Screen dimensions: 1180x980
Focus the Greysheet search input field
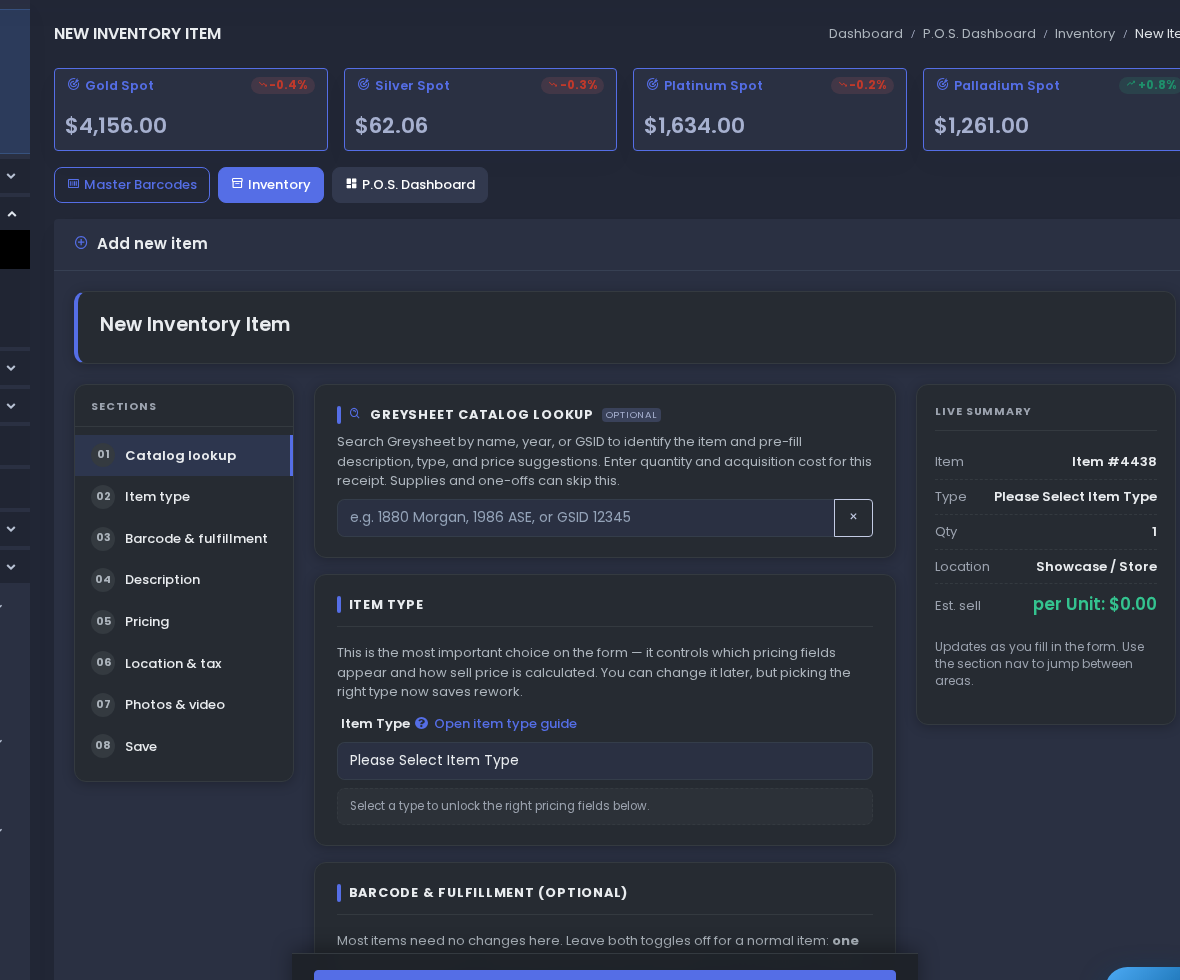[x=585, y=517]
